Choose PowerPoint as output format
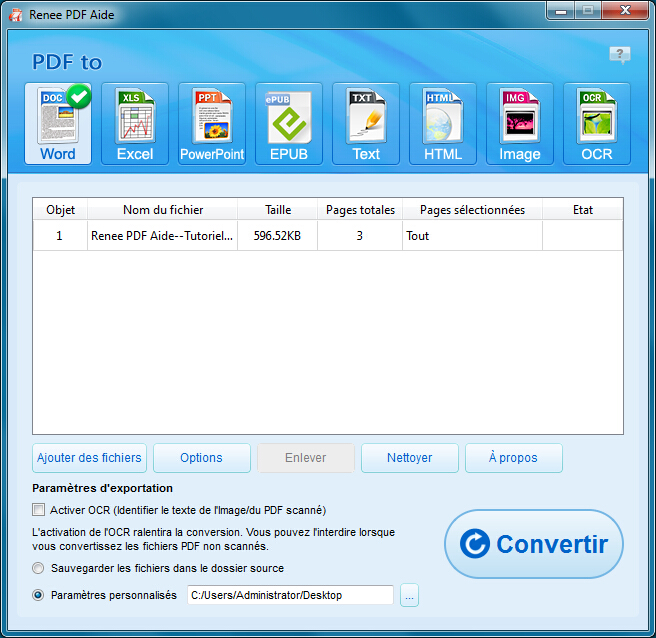 pyautogui.click(x=212, y=123)
